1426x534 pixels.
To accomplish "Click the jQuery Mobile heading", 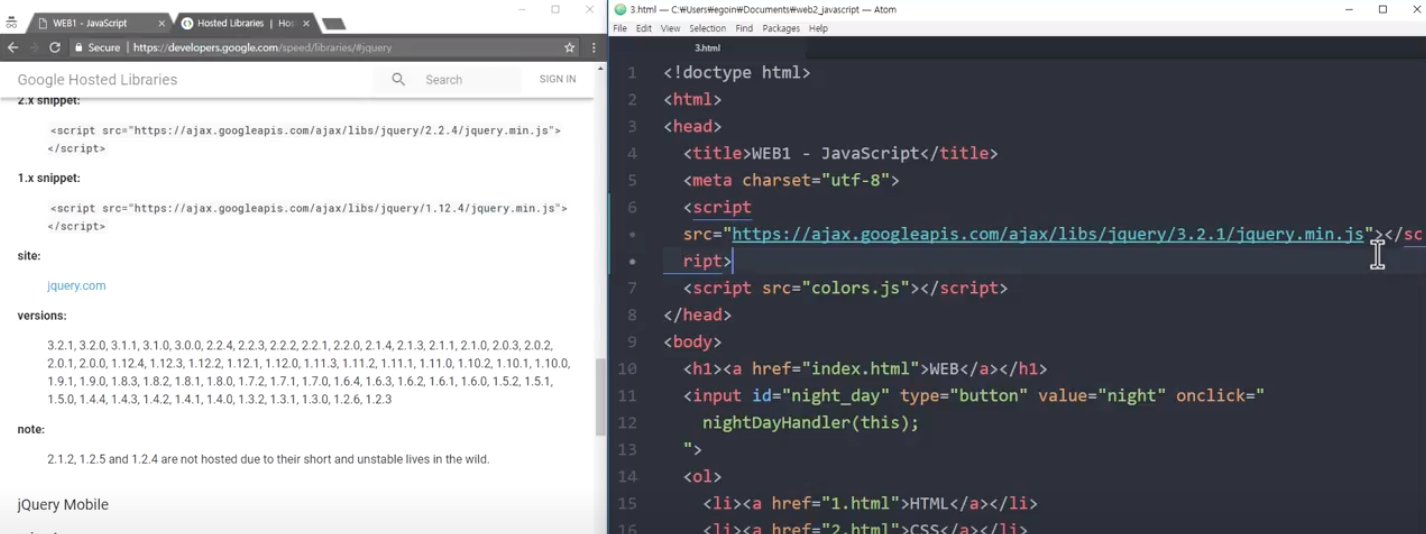I will click(x=63, y=505).
